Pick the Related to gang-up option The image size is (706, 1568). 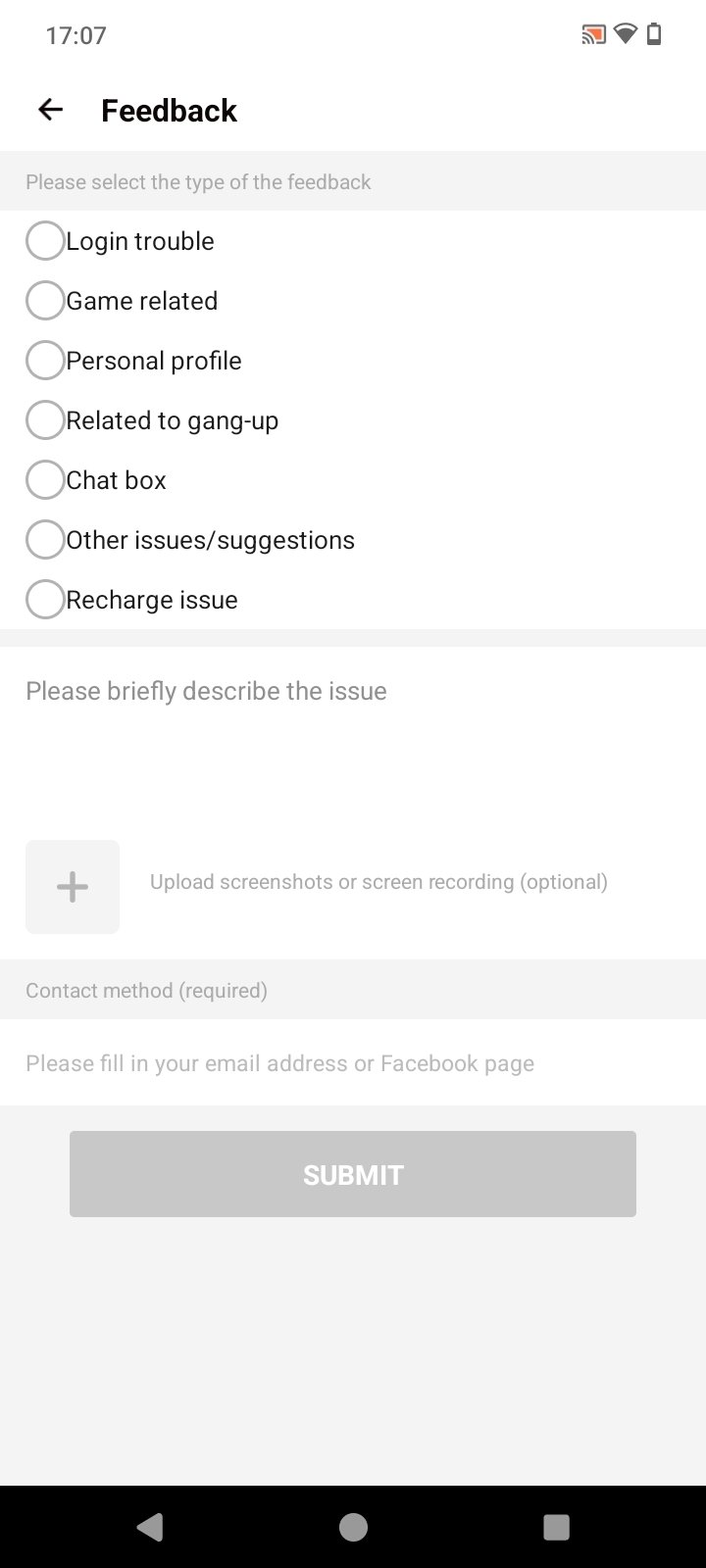45,420
